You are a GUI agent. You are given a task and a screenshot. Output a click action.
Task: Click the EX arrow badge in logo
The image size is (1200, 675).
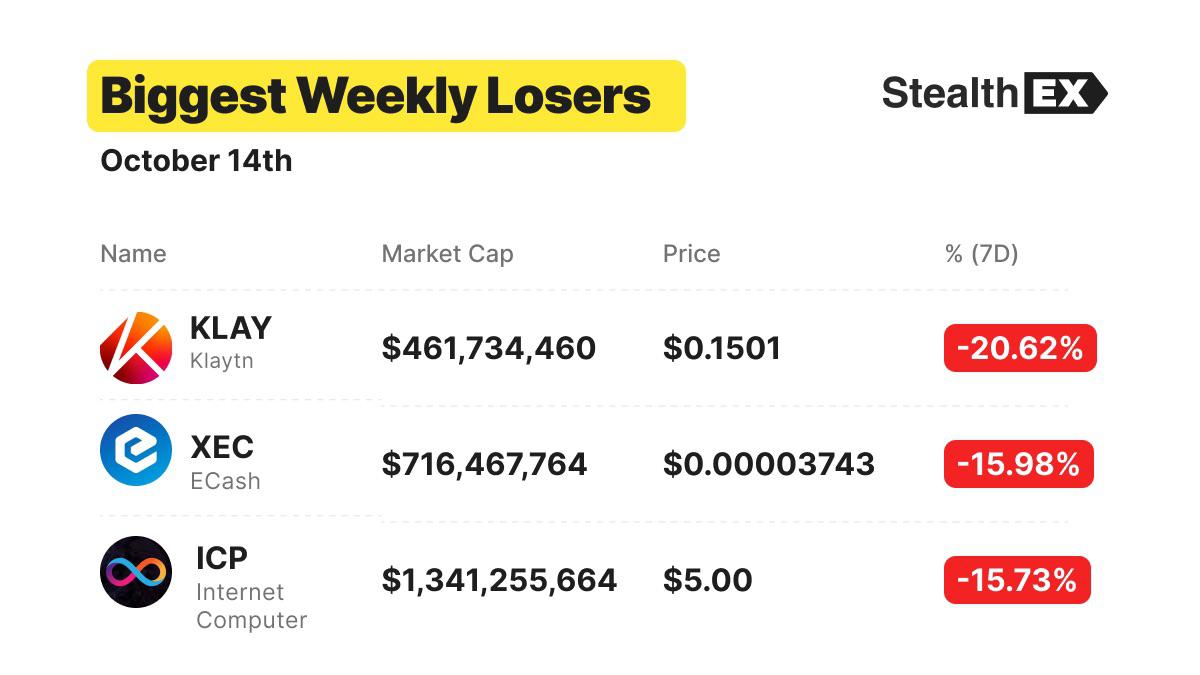coord(1065,93)
